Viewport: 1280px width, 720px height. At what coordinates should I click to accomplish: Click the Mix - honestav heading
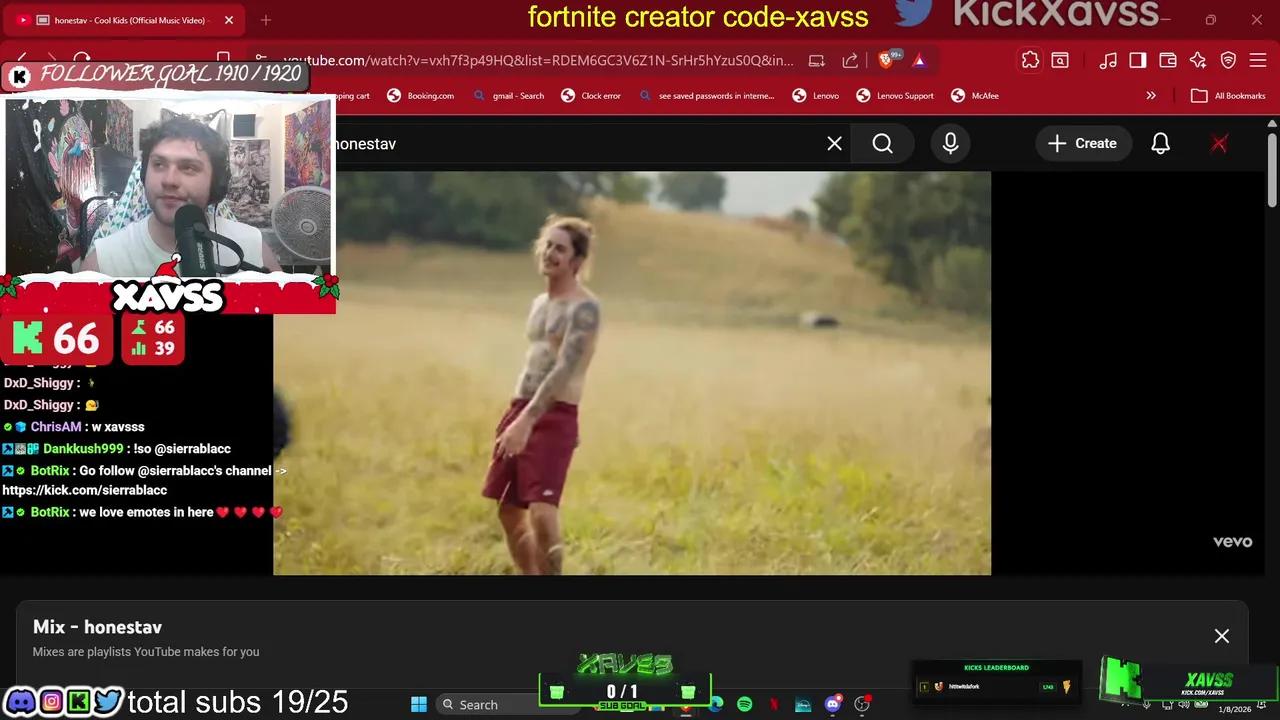pyautogui.click(x=97, y=627)
